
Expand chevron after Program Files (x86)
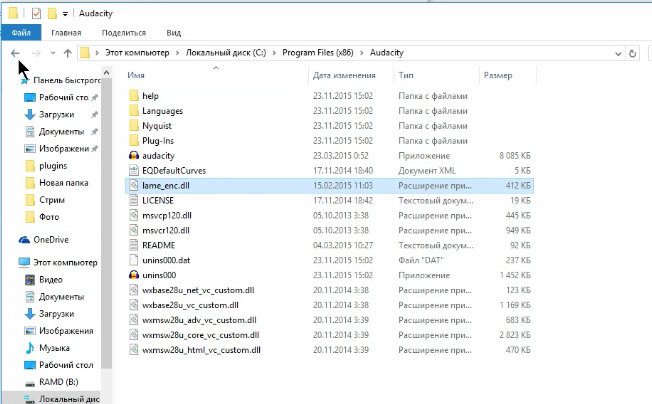click(x=361, y=53)
